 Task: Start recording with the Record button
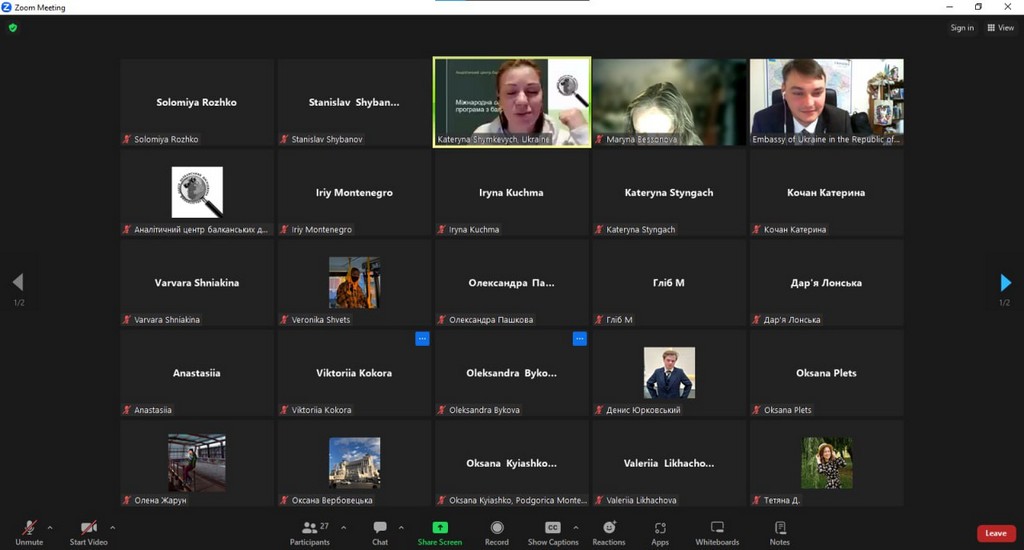point(497,532)
